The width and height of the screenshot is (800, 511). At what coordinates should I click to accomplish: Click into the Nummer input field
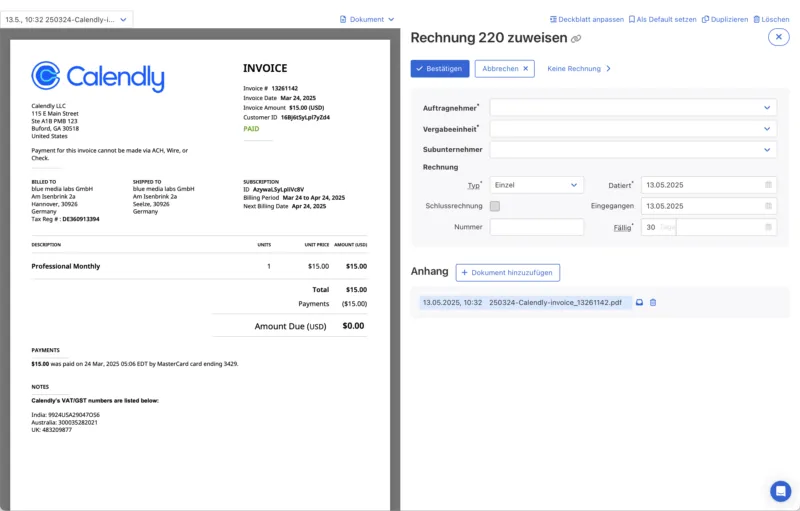[536, 227]
